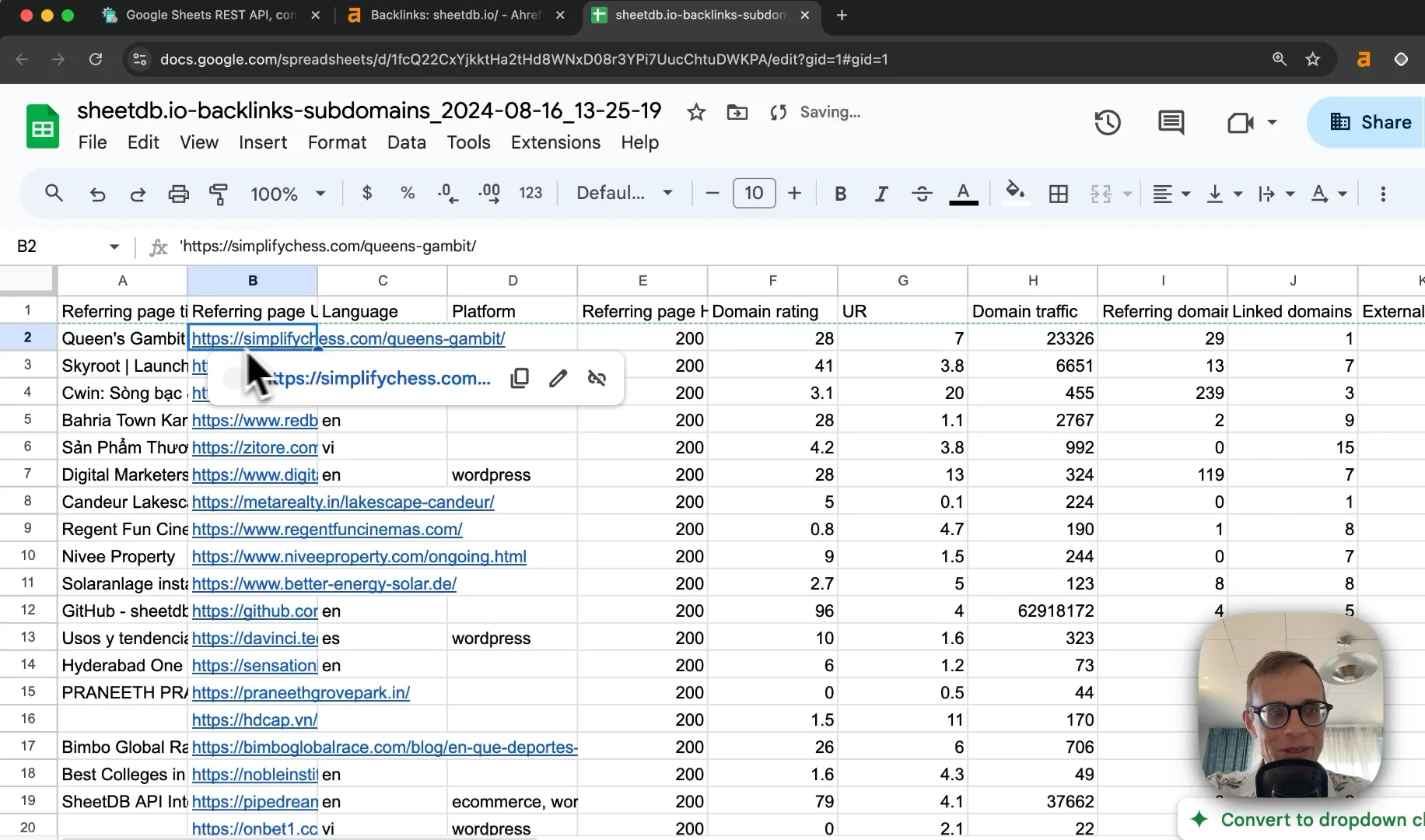The image size is (1425, 840).
Task: Bookmark page with browser star icon
Action: point(1313,59)
